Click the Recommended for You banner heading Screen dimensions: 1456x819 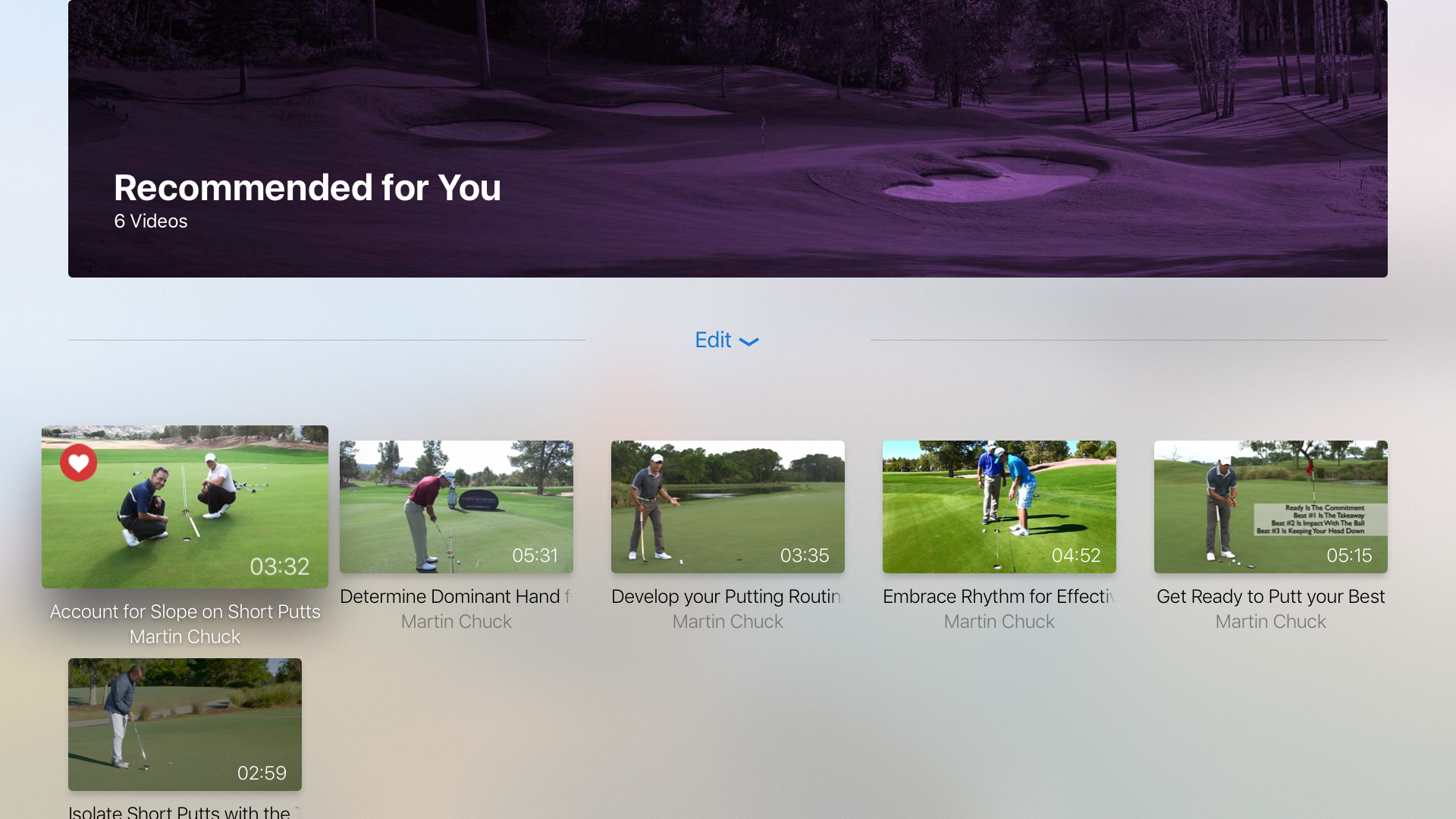(307, 187)
